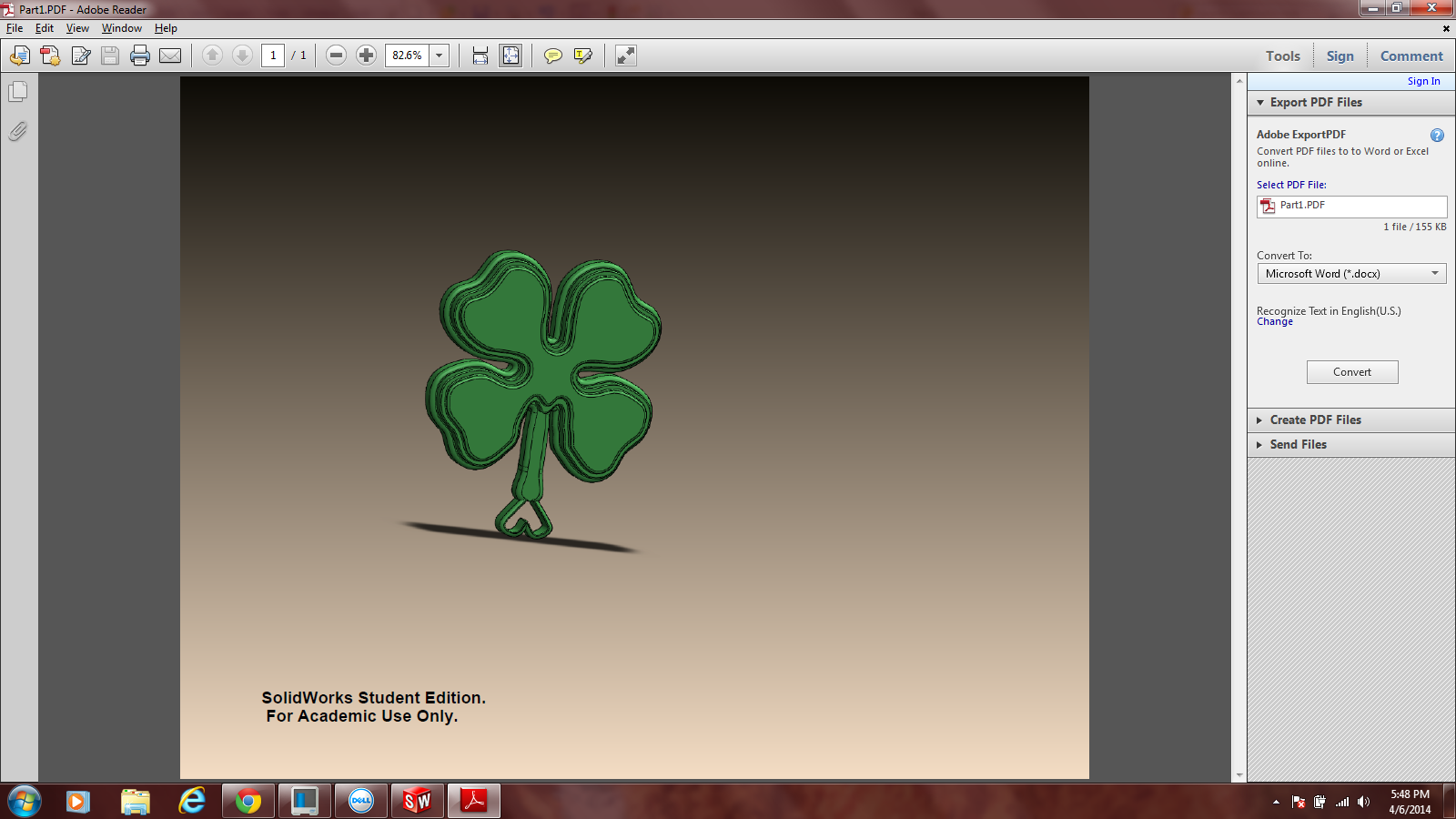1456x819 pixels.
Task: Toggle the Sign pane
Action: [1340, 56]
